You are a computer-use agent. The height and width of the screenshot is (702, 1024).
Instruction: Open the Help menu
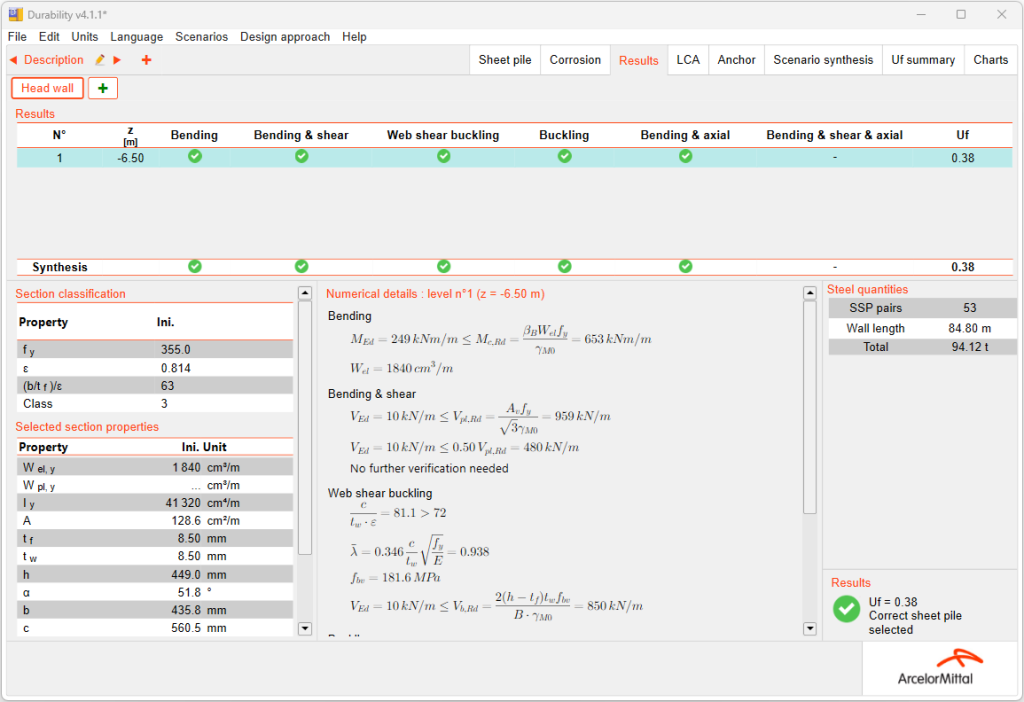pos(354,37)
